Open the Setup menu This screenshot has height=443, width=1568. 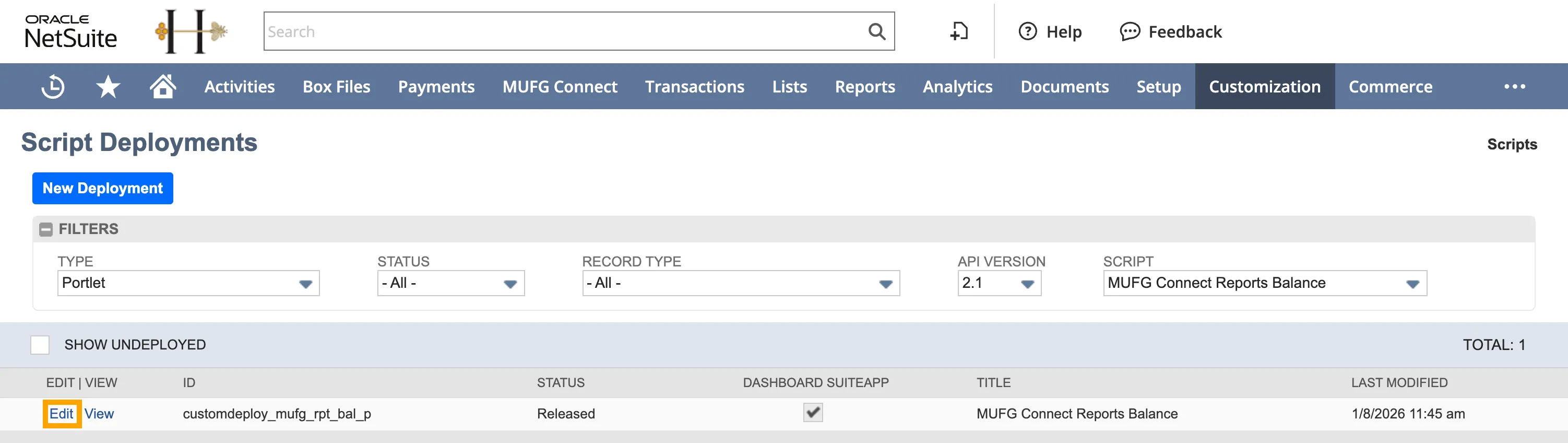[1159, 87]
